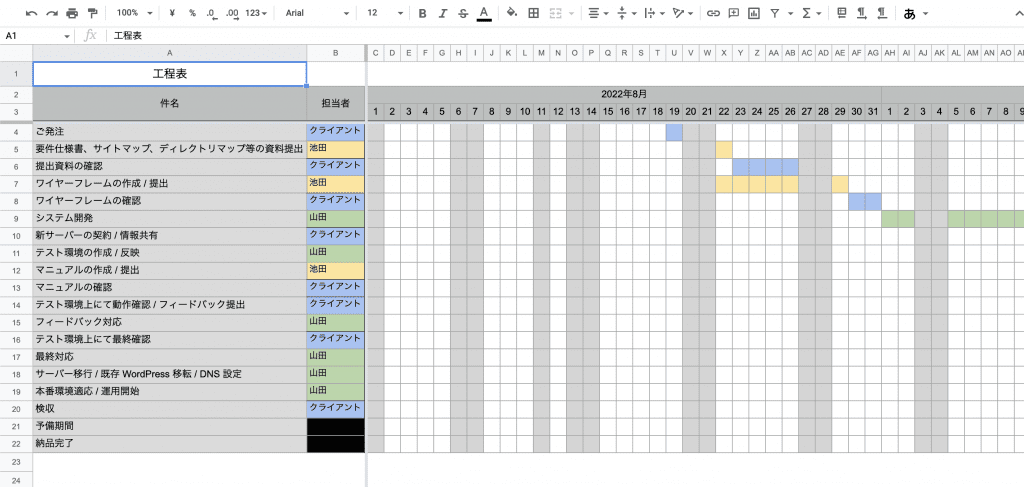Select column B header
Viewport: 1024px width, 487px height.
(x=336, y=53)
